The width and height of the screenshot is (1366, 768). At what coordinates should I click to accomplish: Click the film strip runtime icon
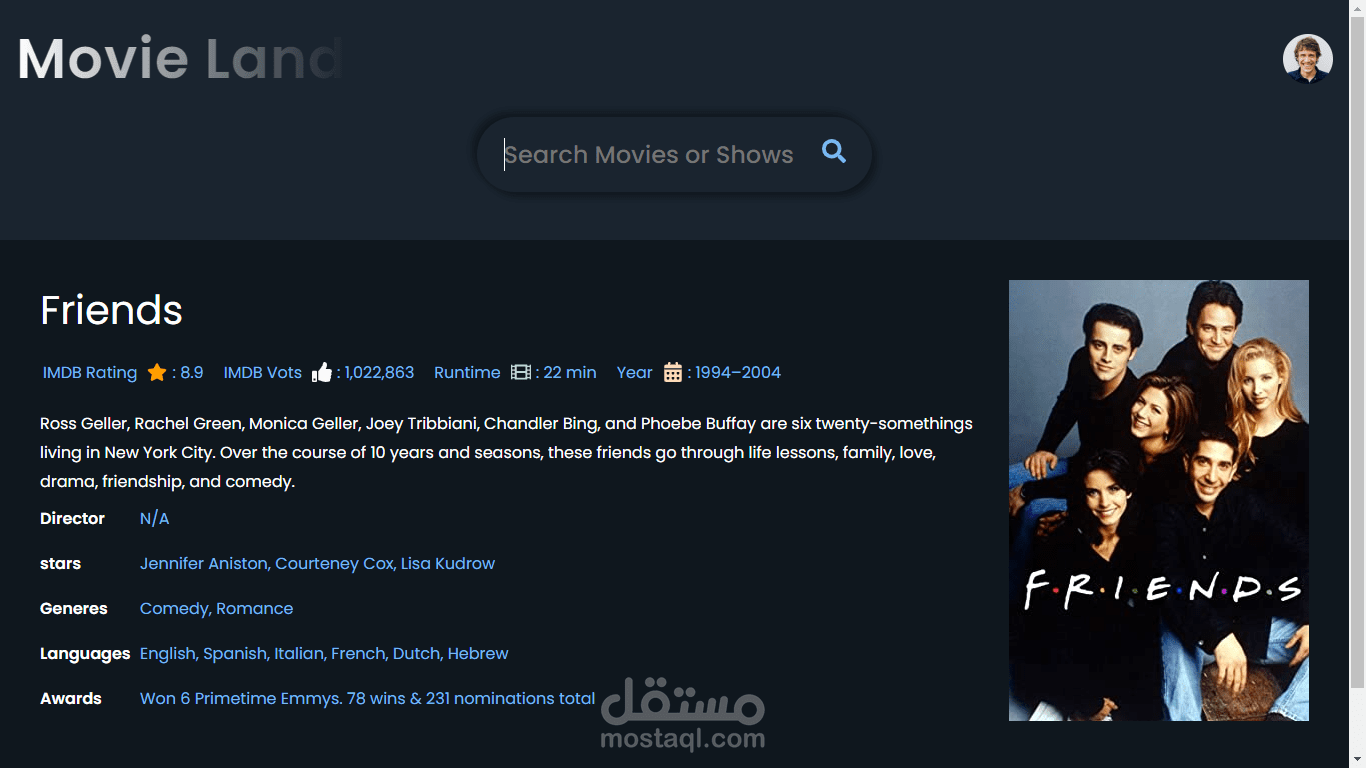[x=521, y=372]
